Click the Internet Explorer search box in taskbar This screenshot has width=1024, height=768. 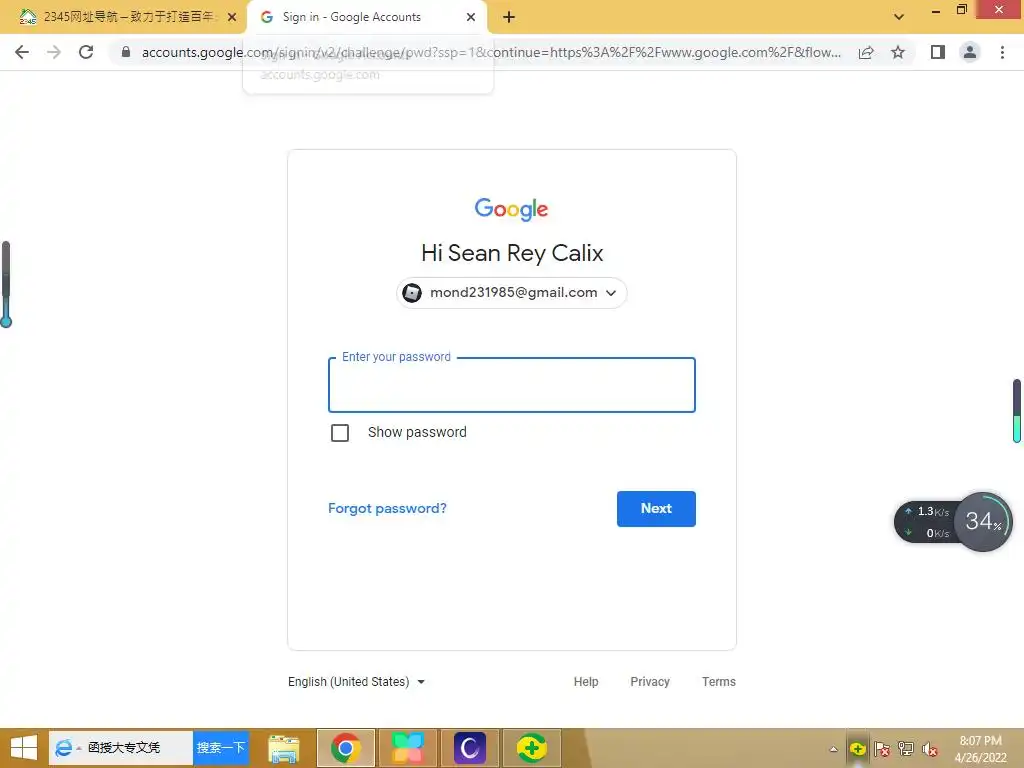pos(121,748)
